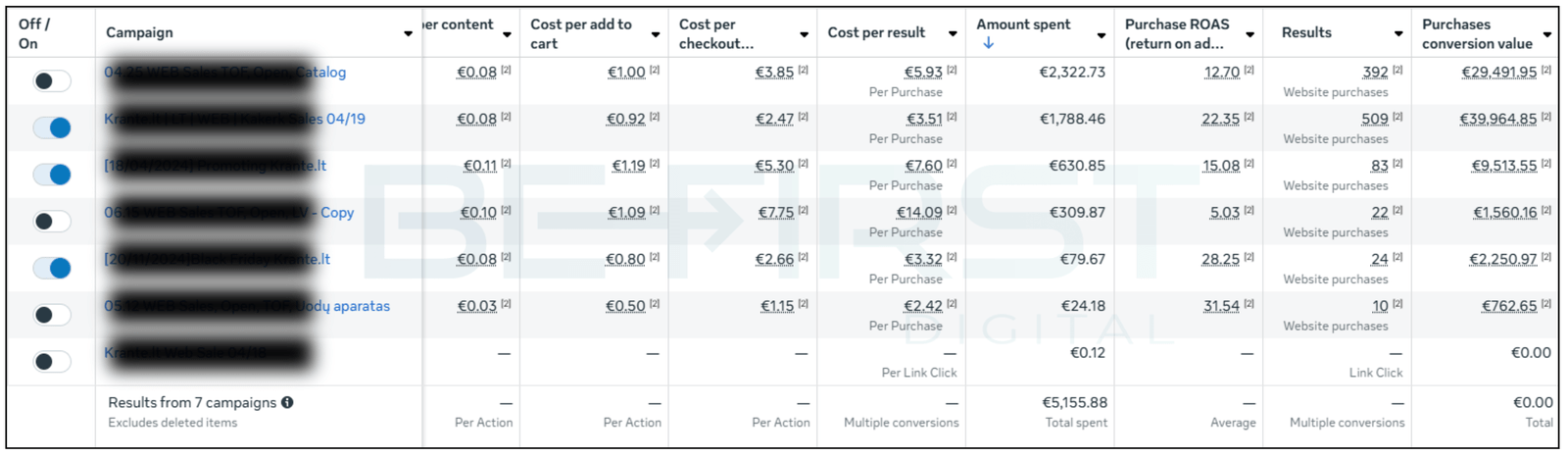Click the info icon beside Results from 7 campaigns

click(287, 402)
